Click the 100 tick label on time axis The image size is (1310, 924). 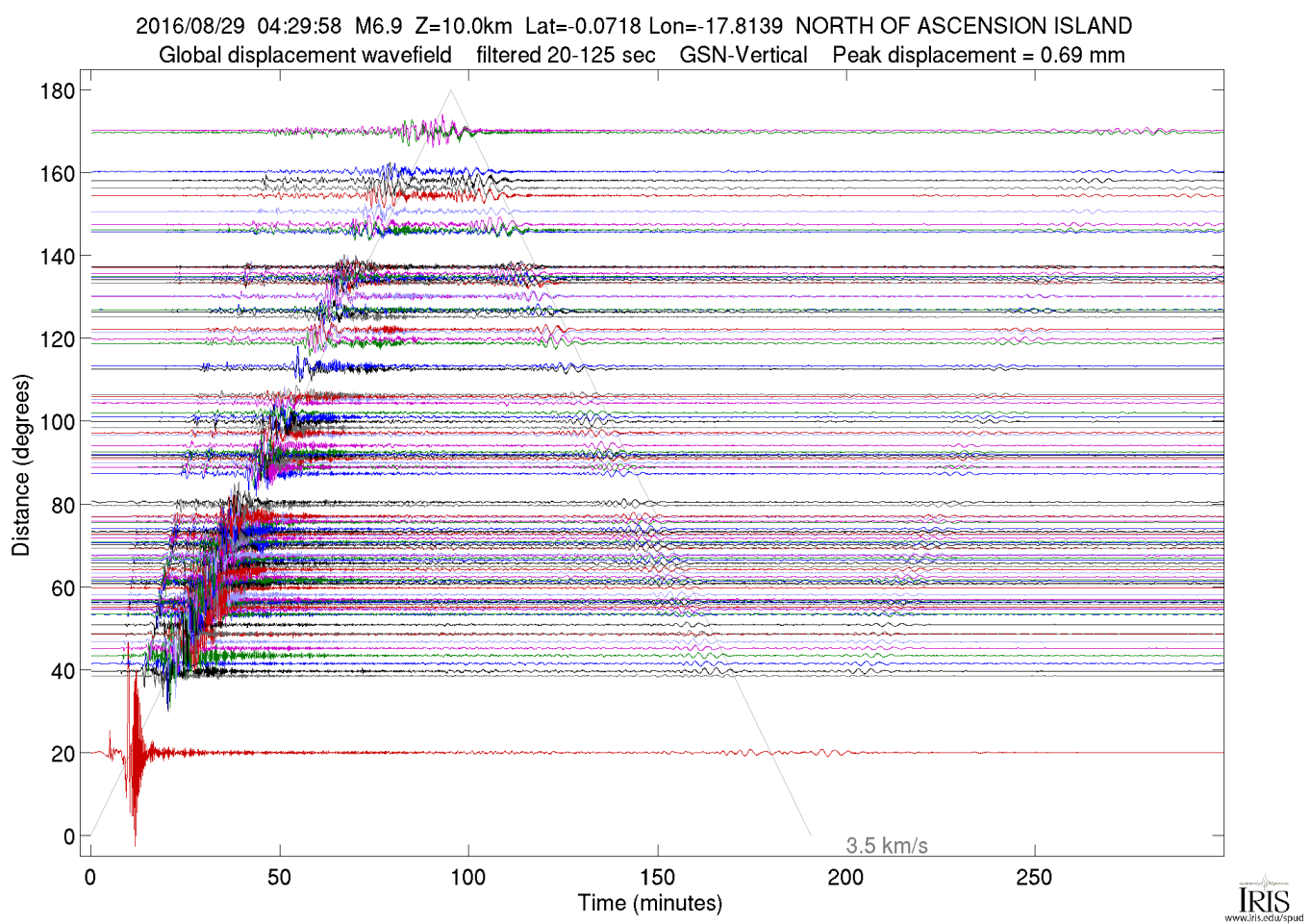pyautogui.click(x=468, y=877)
